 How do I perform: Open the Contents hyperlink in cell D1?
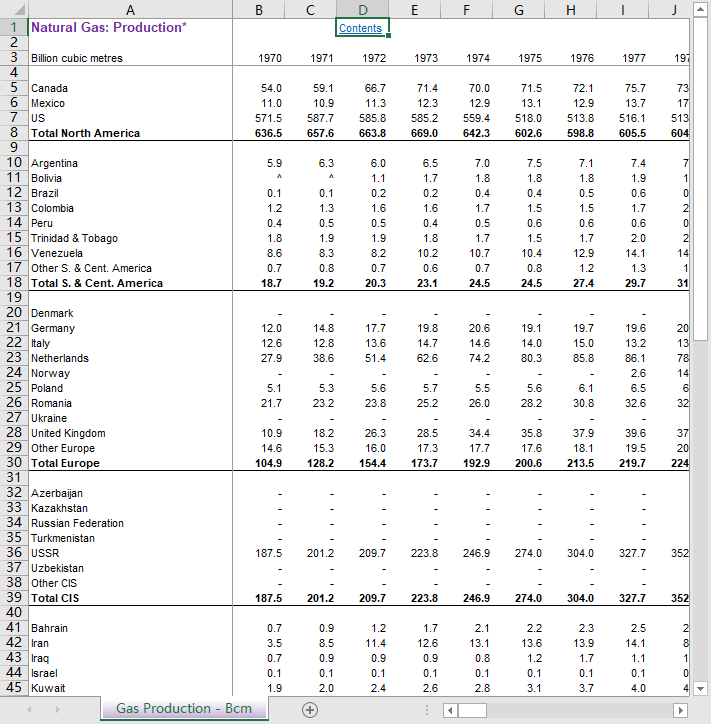[360, 28]
